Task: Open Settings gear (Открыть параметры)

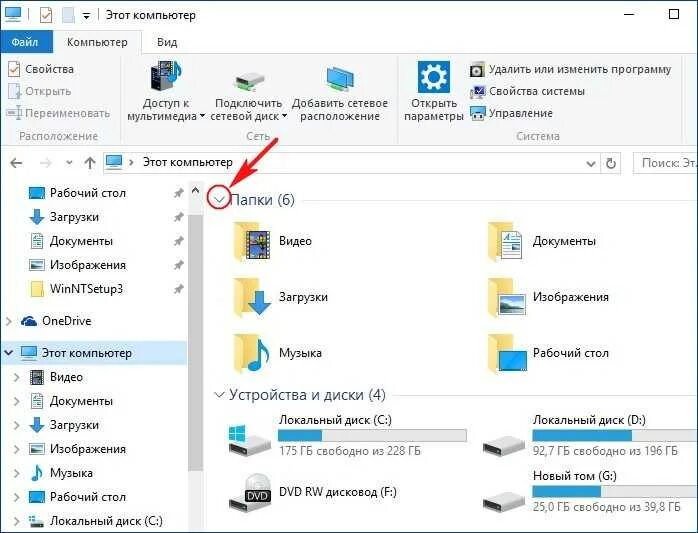Action: tap(434, 77)
